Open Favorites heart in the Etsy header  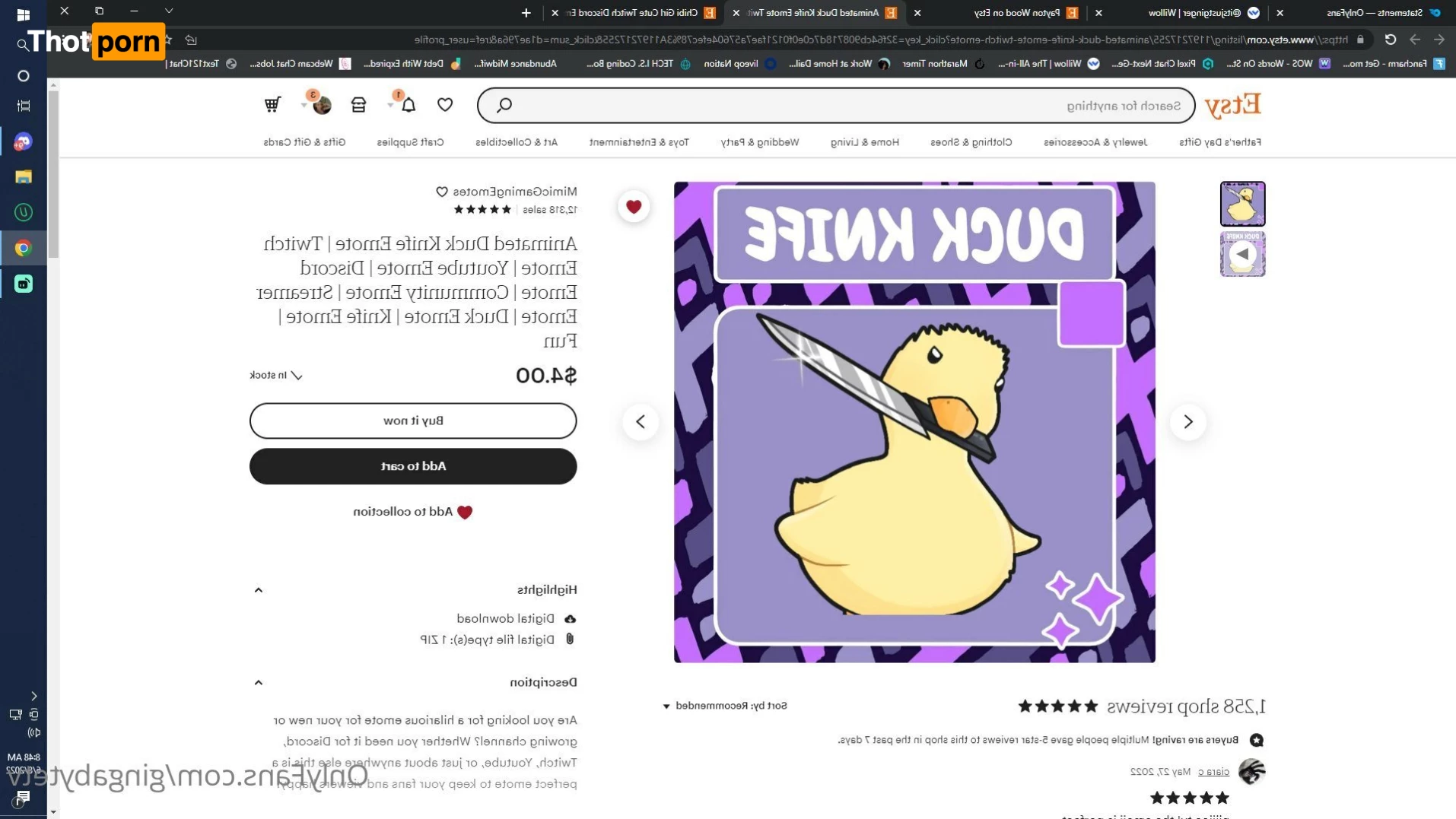[445, 105]
